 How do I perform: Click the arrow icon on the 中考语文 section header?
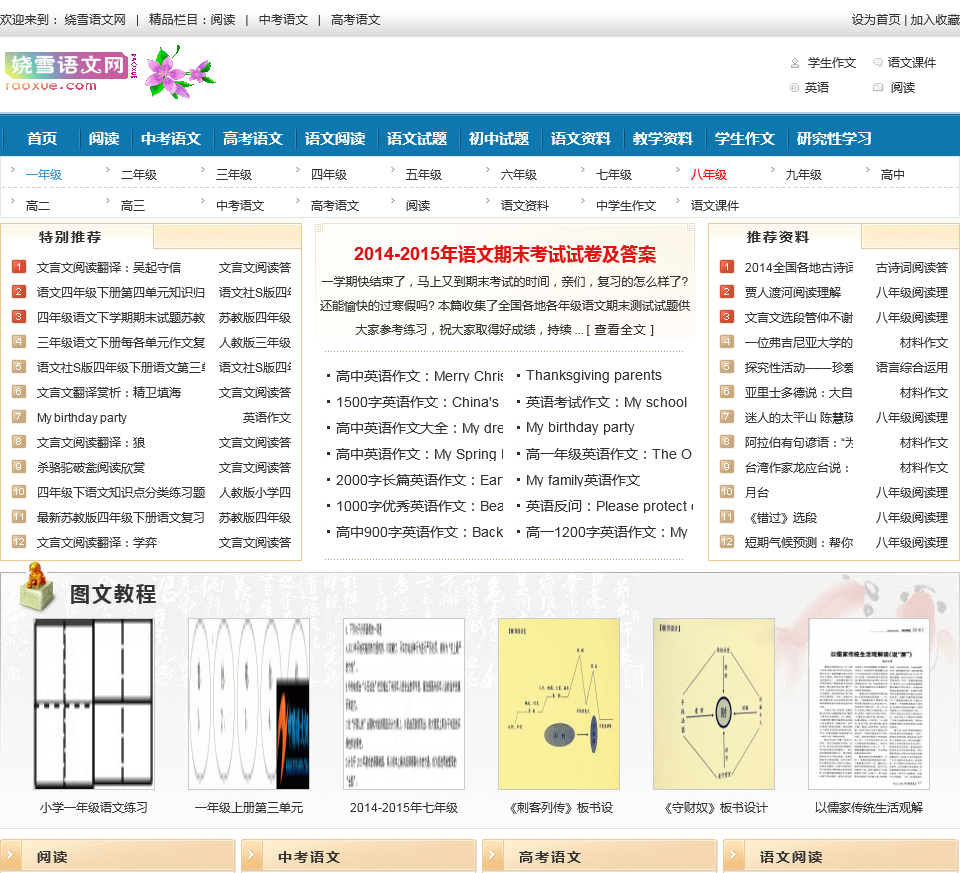[x=252, y=856]
